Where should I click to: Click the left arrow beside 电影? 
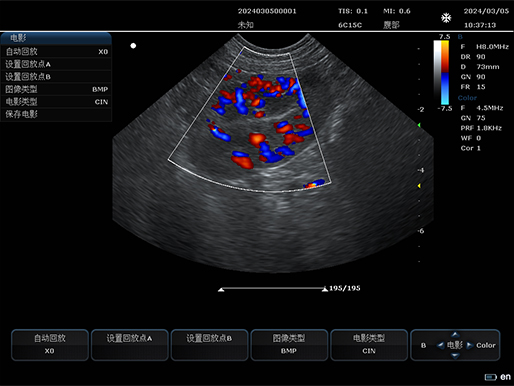[x=440, y=345]
